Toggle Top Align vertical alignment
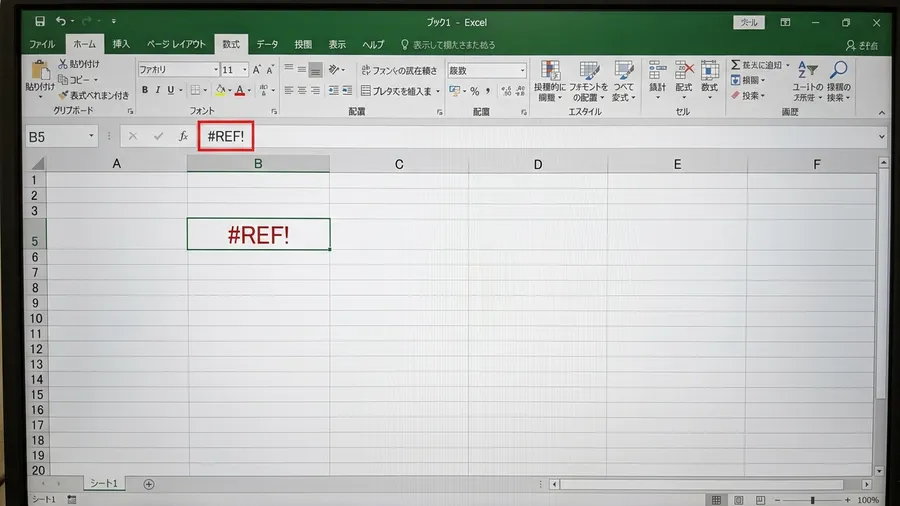 [x=289, y=69]
